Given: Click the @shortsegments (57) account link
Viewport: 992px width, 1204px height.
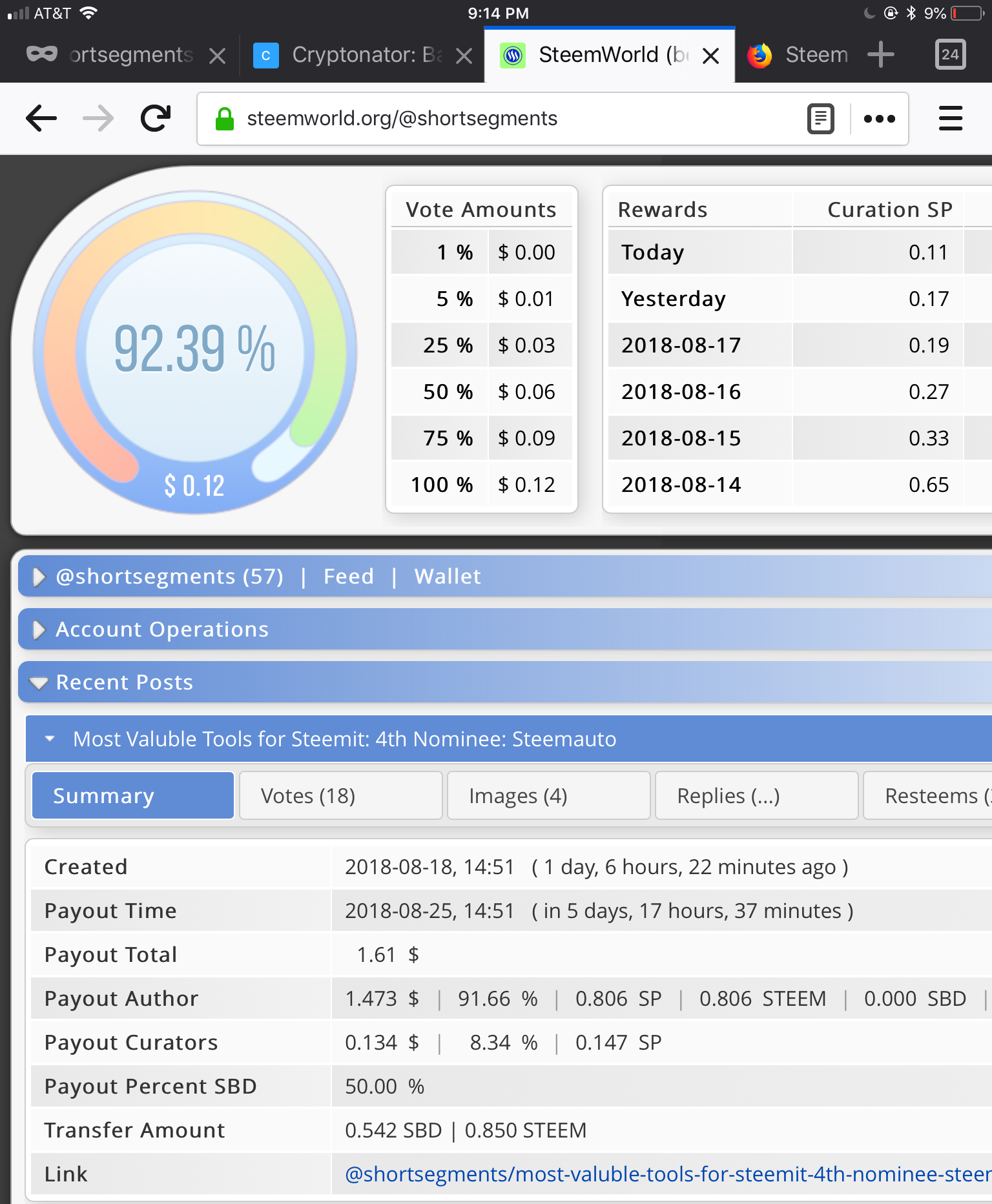Looking at the screenshot, I should [170, 576].
